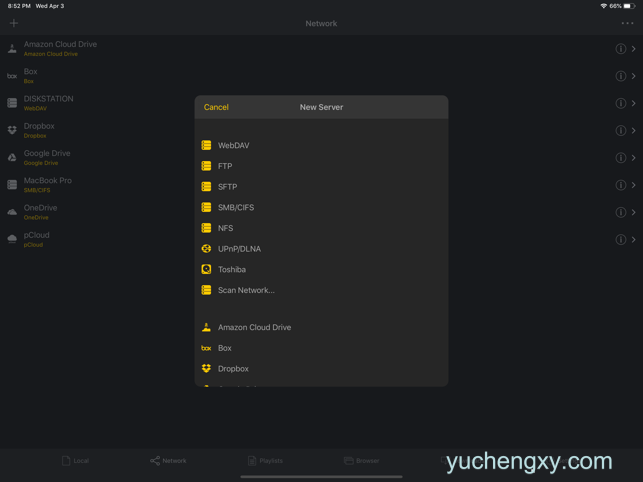
Task: Switch to the Browser tab
Action: tap(361, 461)
